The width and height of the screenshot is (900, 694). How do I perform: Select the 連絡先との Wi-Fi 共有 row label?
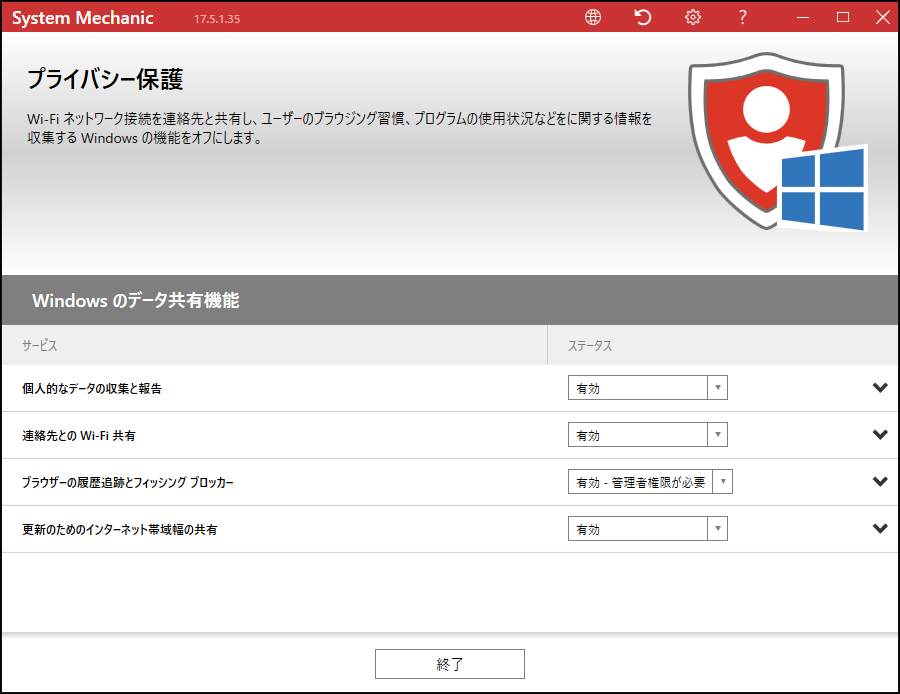pos(79,436)
